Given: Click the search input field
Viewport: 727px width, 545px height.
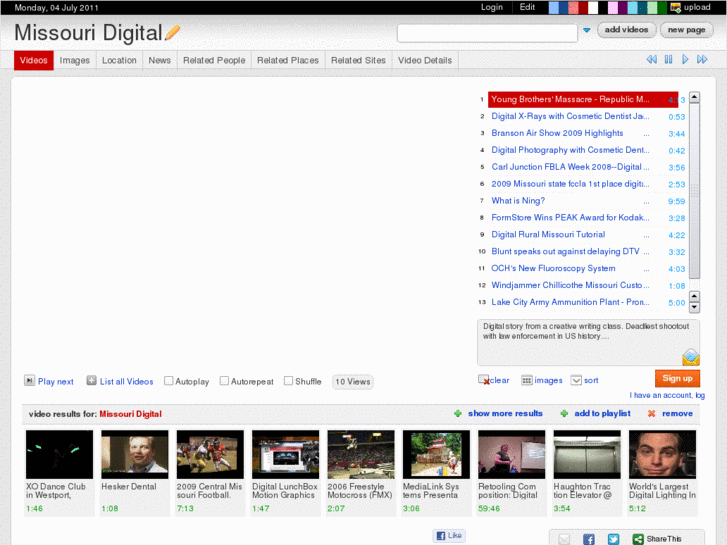Looking at the screenshot, I should (x=487, y=33).
